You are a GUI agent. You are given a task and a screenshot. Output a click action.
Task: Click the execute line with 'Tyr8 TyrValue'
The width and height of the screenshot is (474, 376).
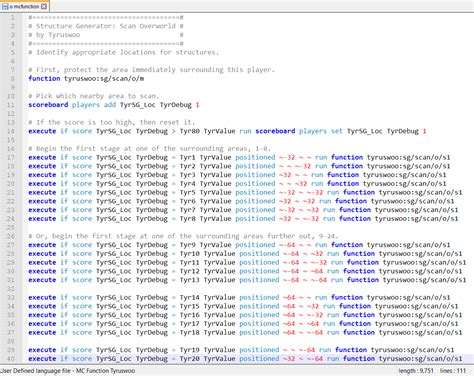point(243,218)
